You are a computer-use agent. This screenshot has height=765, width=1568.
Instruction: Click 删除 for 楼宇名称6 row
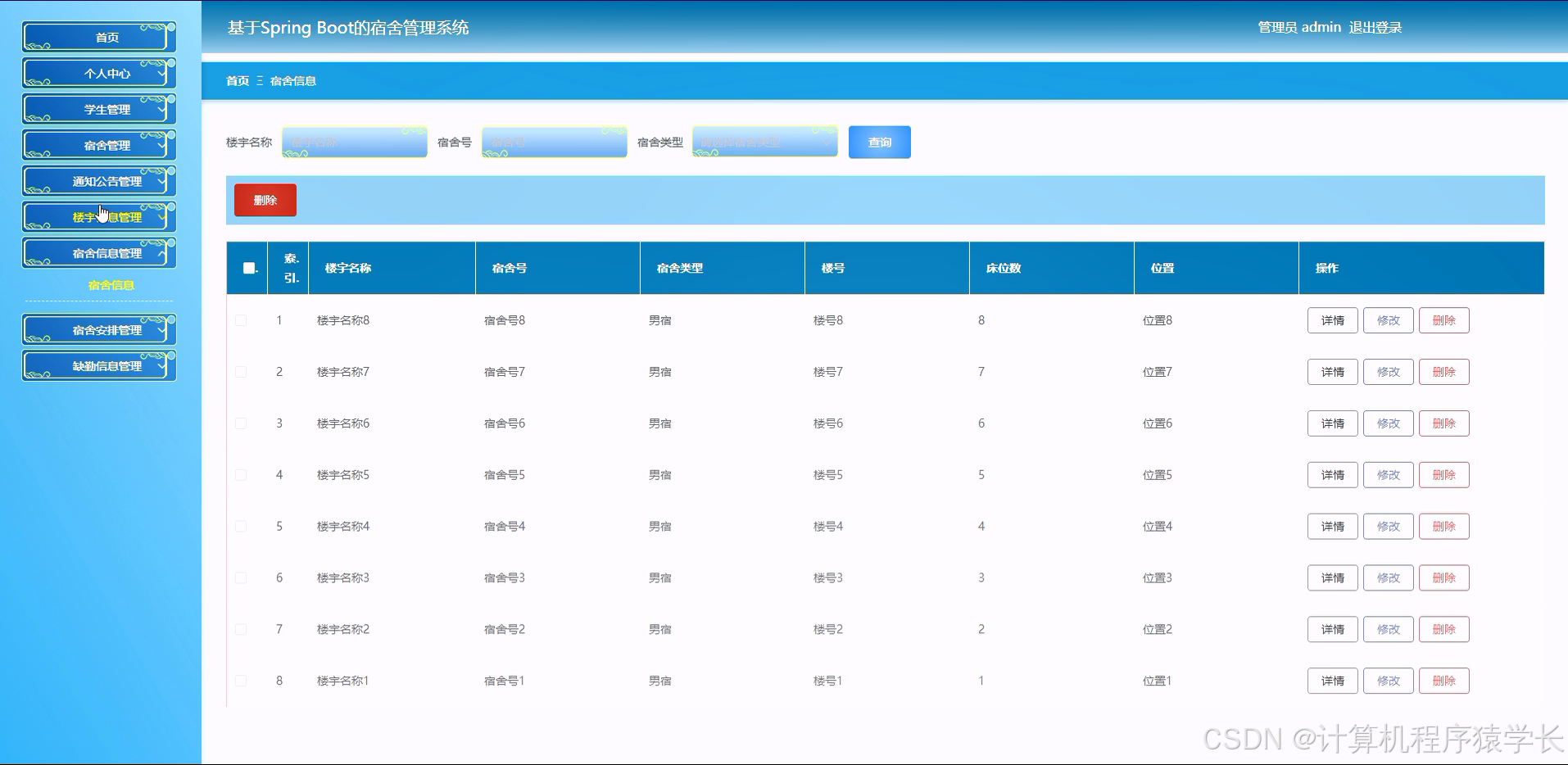pos(1444,423)
